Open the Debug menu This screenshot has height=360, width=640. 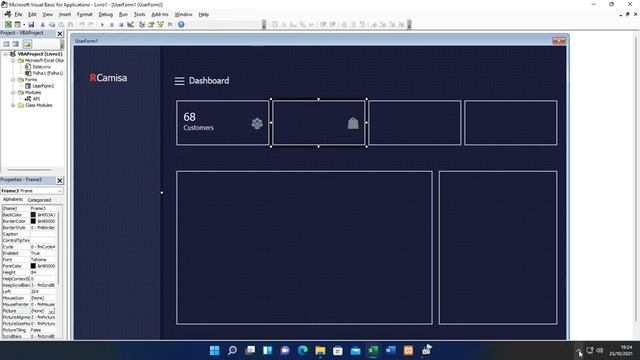point(105,14)
